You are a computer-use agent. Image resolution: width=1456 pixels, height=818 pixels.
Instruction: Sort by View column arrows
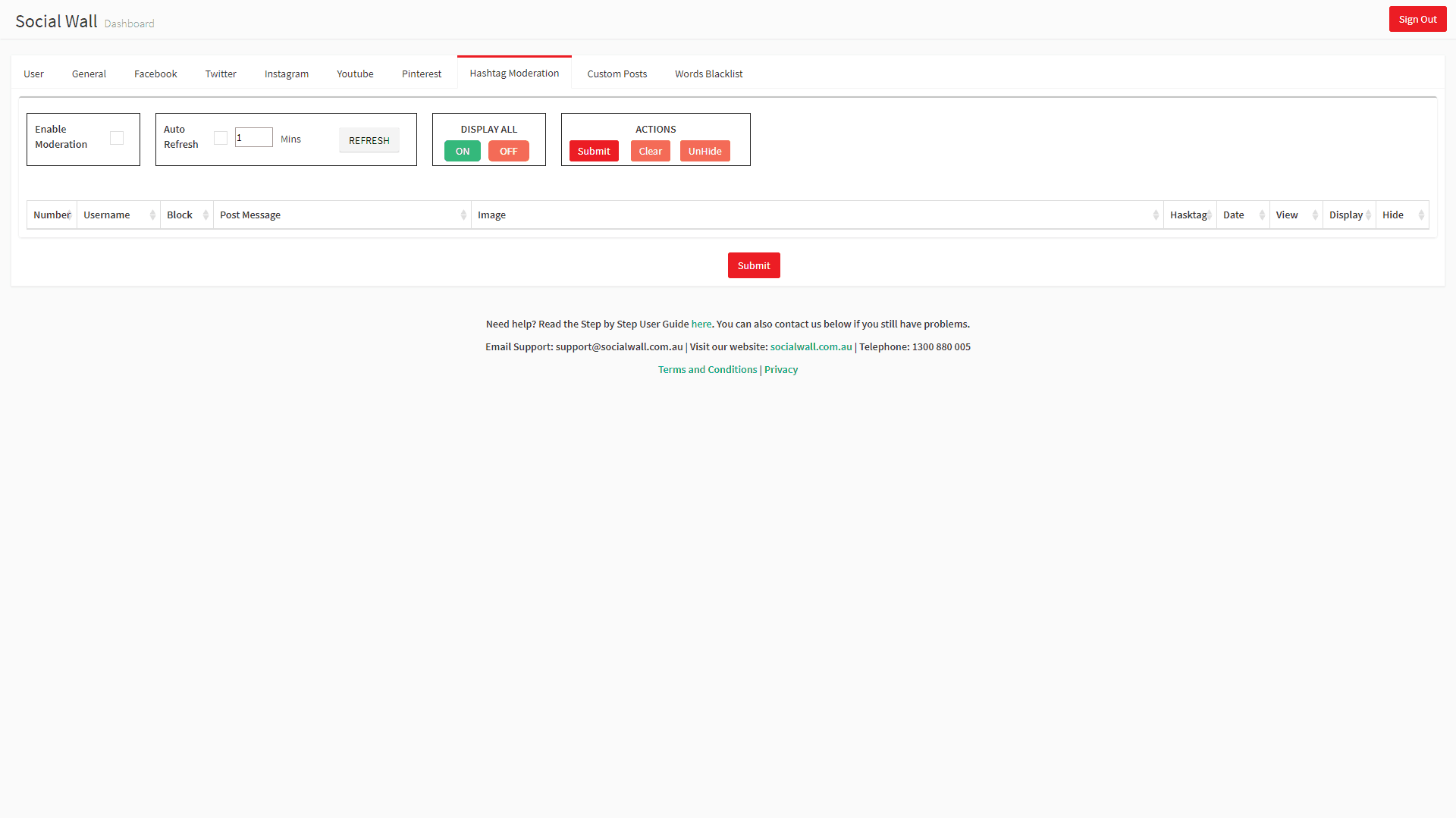(1315, 215)
